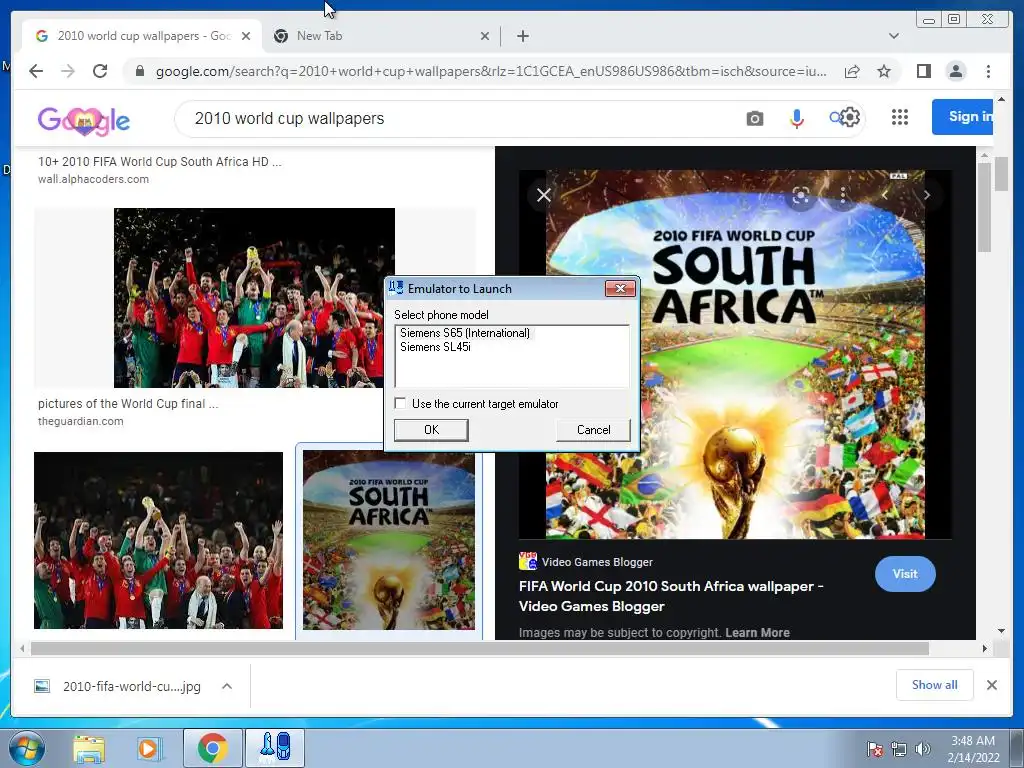1024x768 pixels.
Task: Open Google quick settings gear
Action: click(x=850, y=118)
